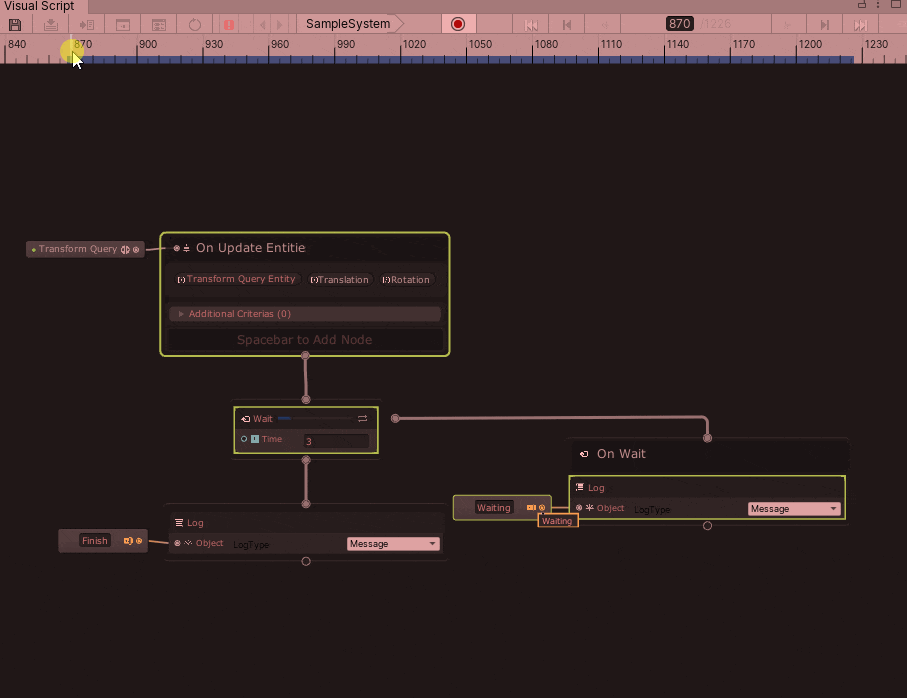Click the blackboard window toolbar icon
Viewport: 907px width, 698px height.
point(123,25)
